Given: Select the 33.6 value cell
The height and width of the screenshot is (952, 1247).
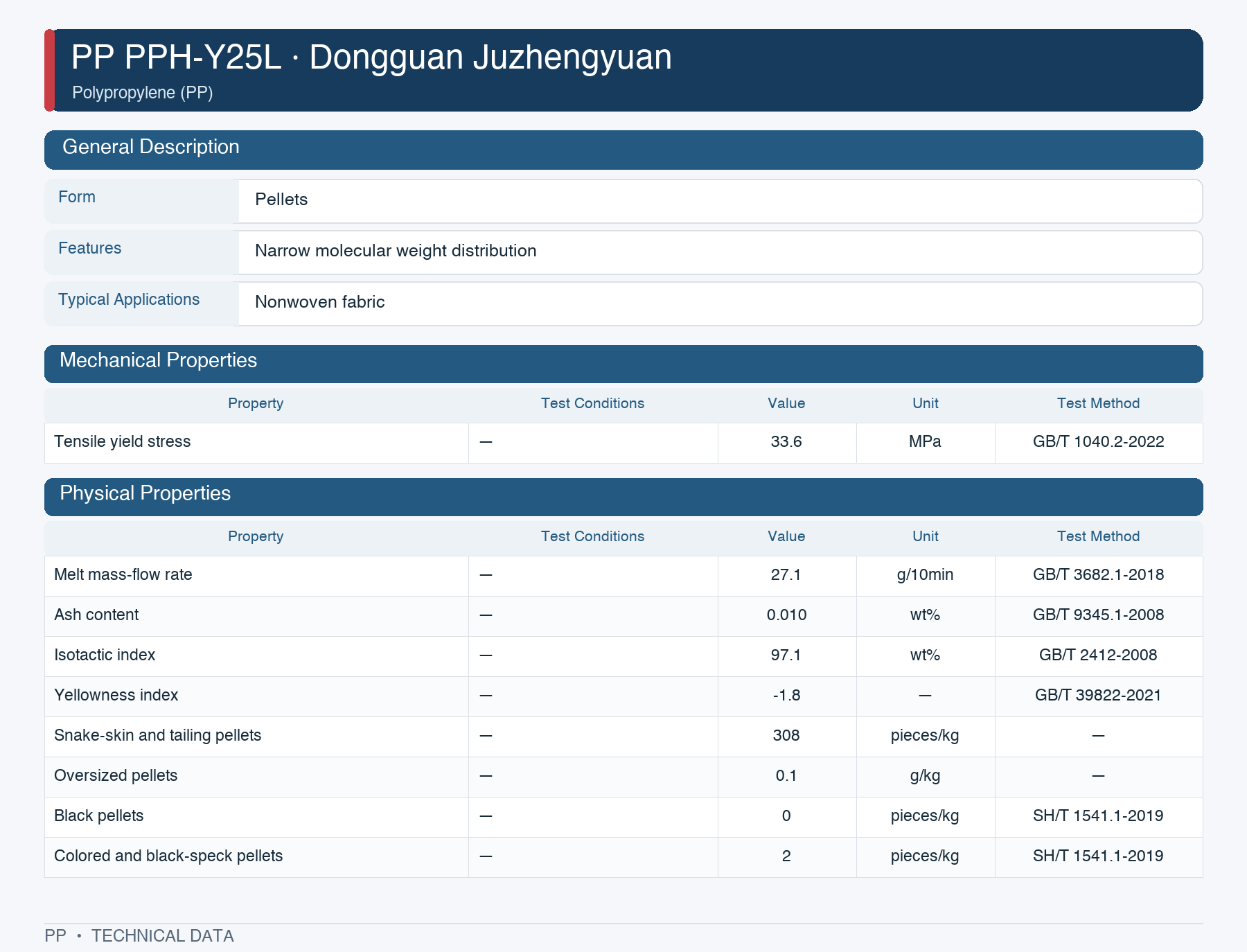Looking at the screenshot, I should coord(786,442).
